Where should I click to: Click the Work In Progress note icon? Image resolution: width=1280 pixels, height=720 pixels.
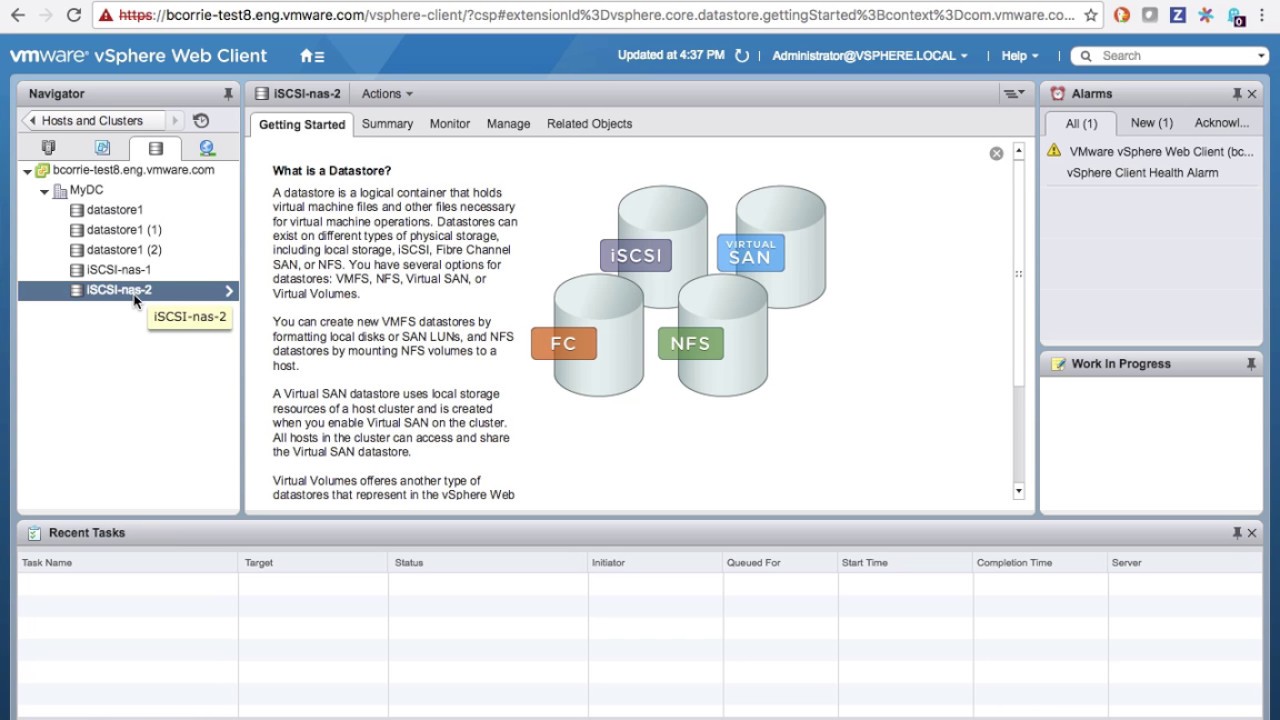pos(1058,364)
